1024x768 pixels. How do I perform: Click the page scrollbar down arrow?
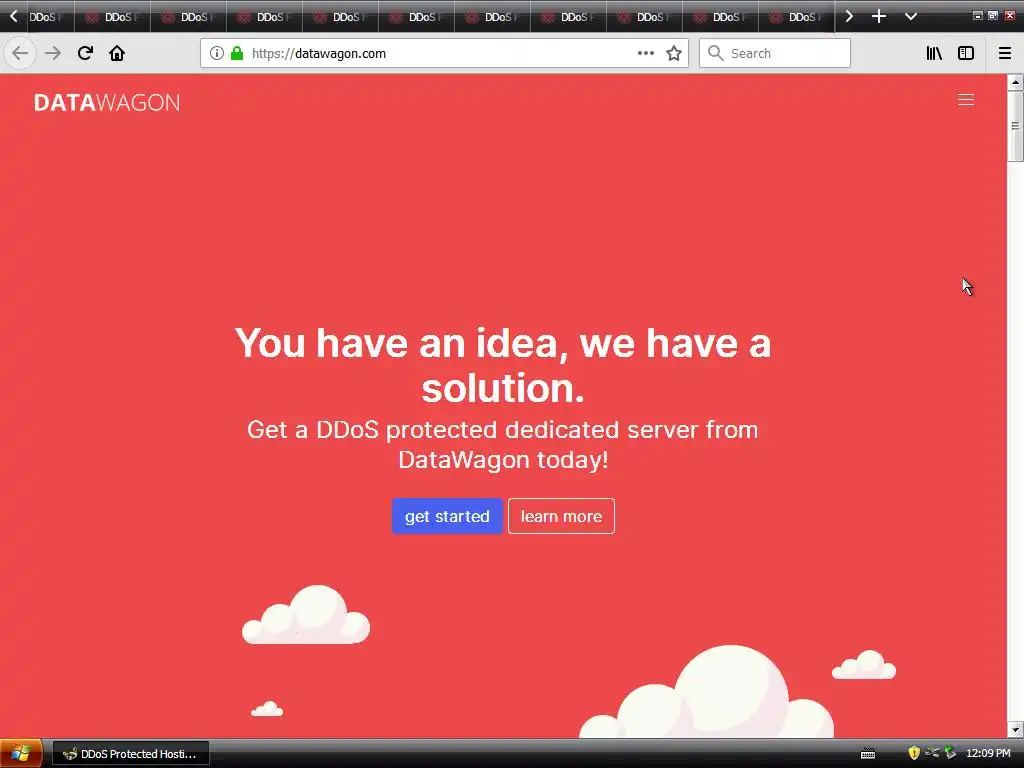pos(1015,729)
